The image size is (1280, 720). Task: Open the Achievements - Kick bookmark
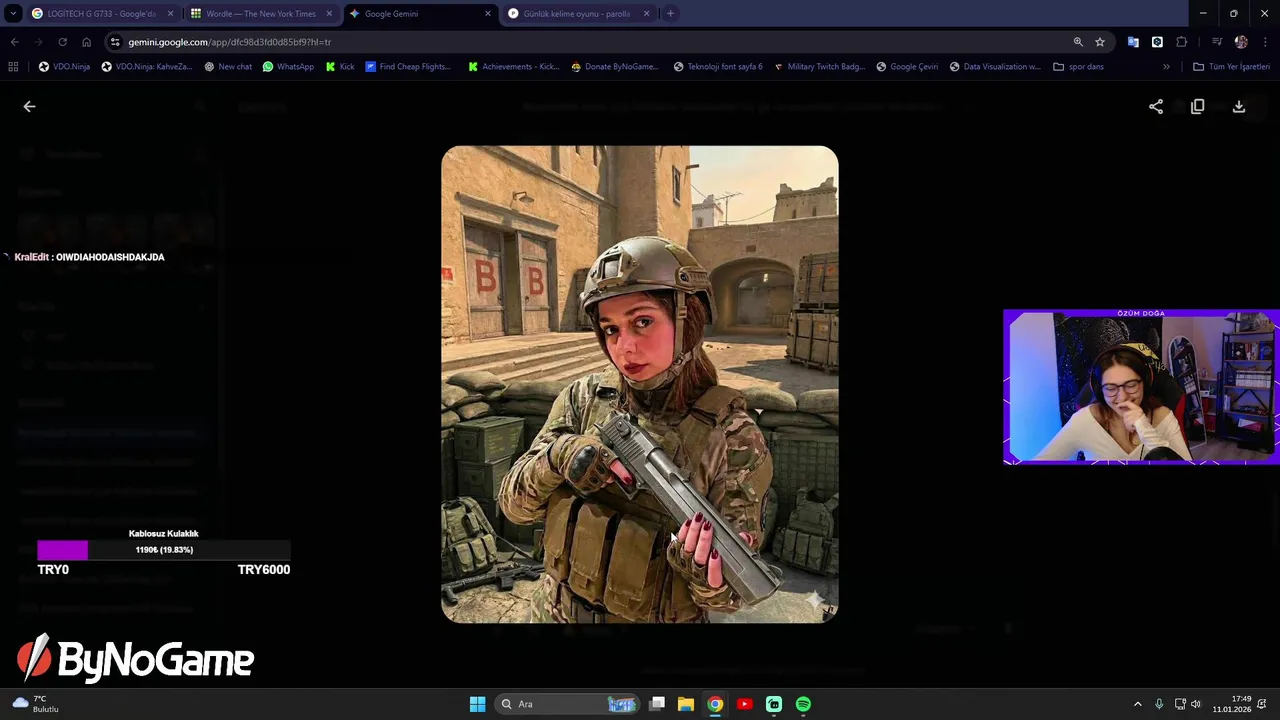[x=514, y=67]
